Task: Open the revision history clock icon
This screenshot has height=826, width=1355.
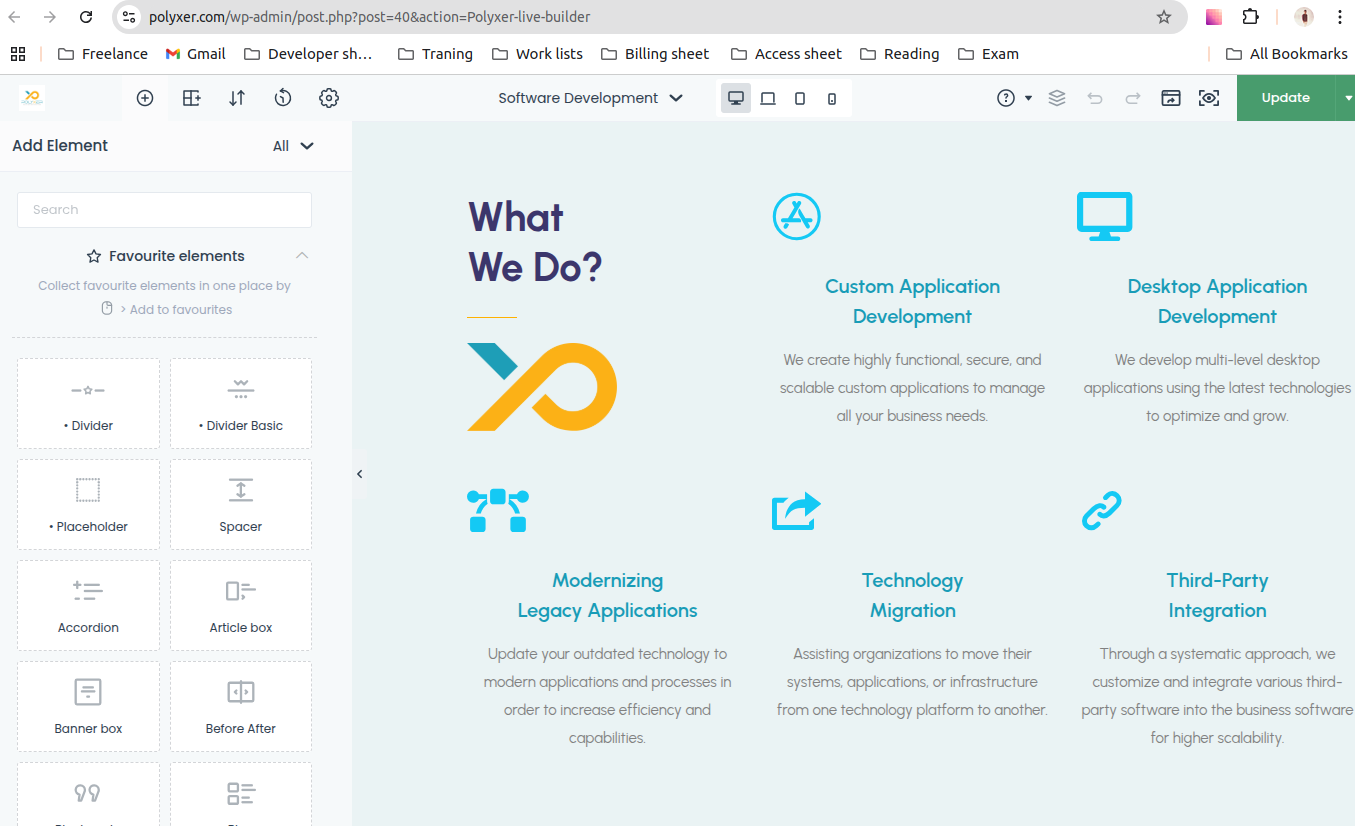Action: coord(283,98)
